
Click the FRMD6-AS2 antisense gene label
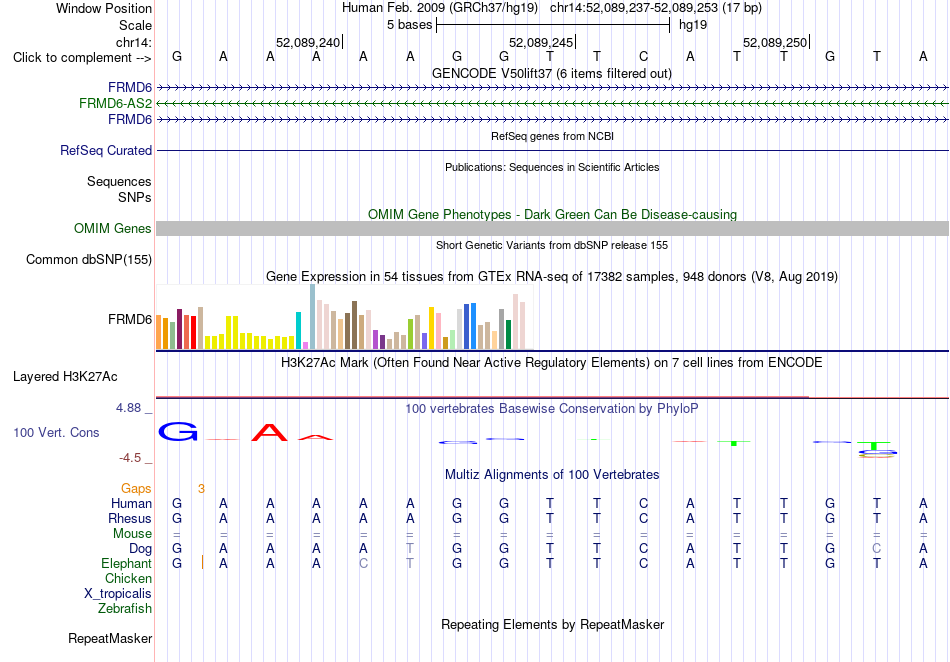(115, 104)
